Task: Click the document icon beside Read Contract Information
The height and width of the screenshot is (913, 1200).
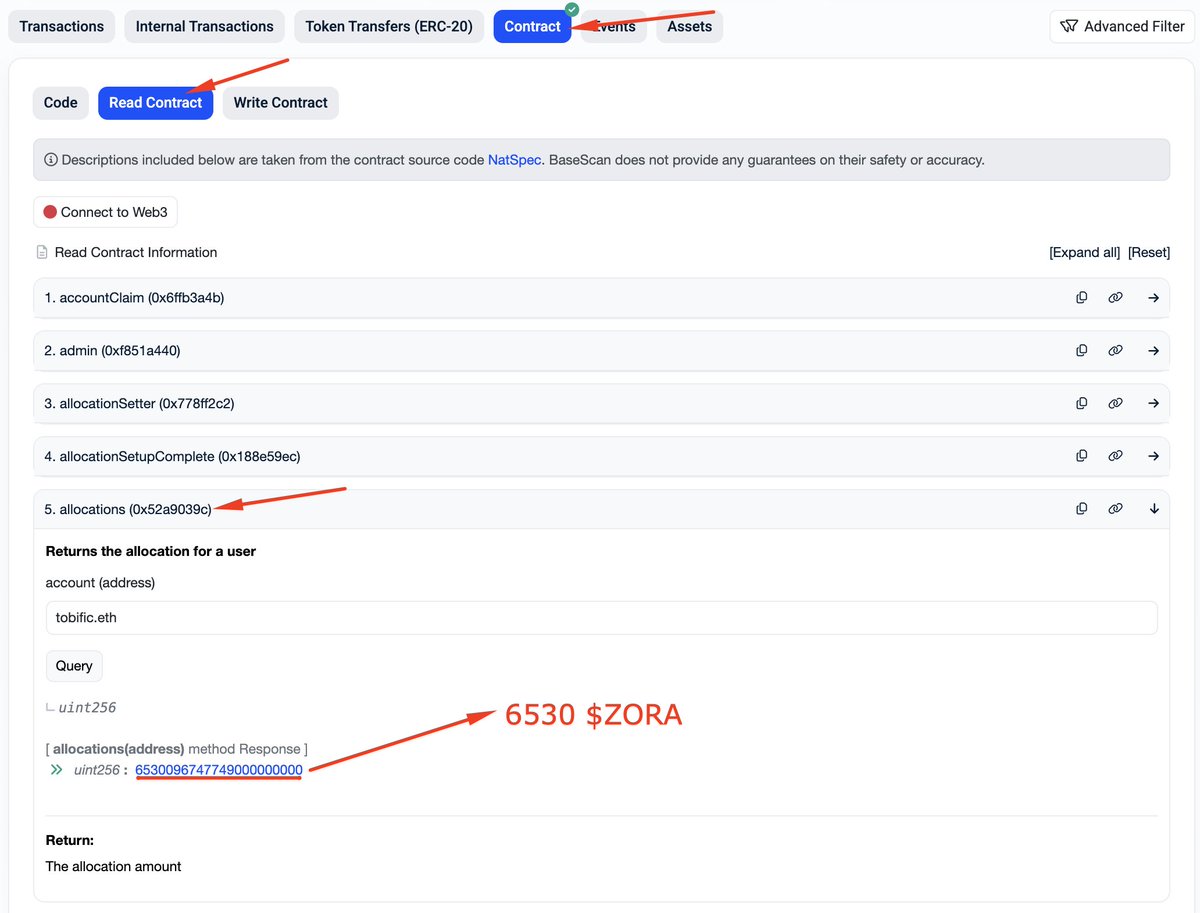Action: pyautogui.click(x=42, y=253)
